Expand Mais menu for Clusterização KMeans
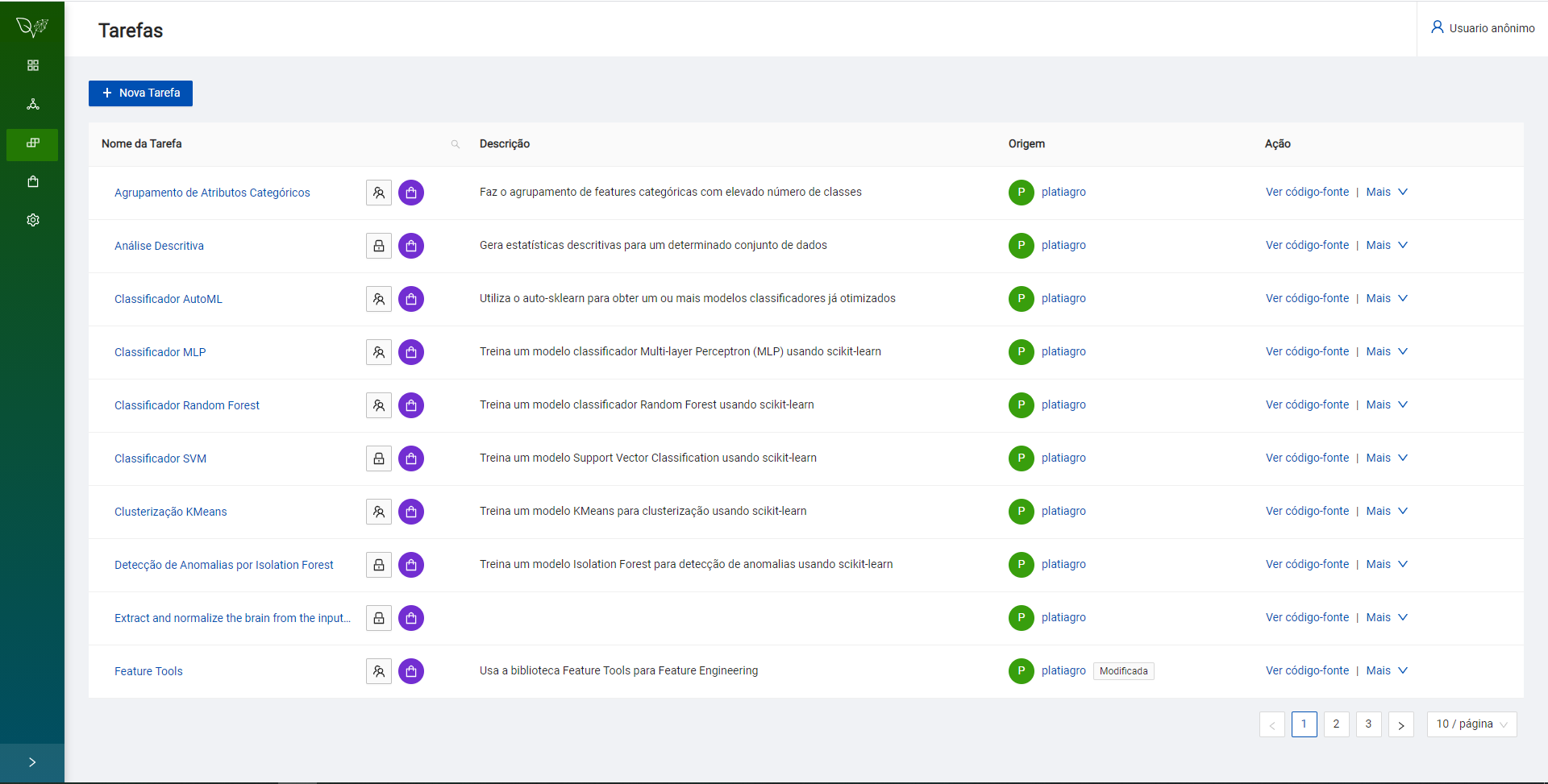Viewport: 1548px width, 784px height. [1387, 511]
